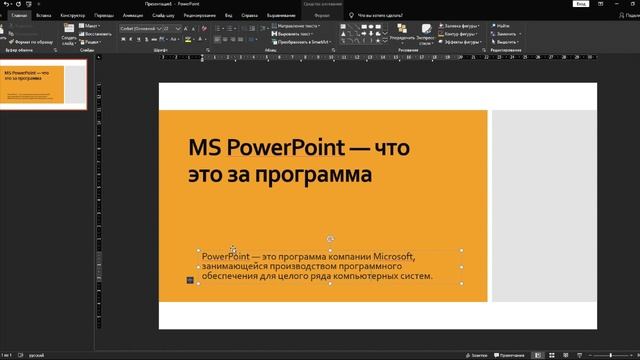Switch to Normal view icon in status bar

[538, 356]
